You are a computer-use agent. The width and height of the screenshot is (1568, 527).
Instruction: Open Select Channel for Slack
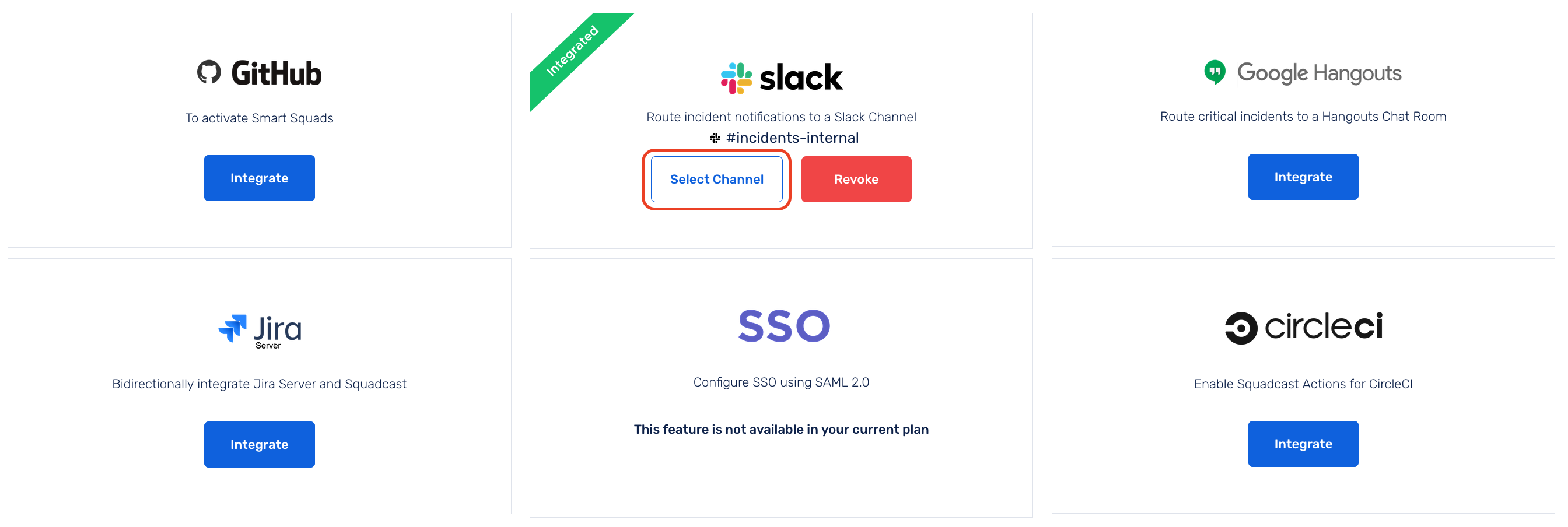pos(716,179)
